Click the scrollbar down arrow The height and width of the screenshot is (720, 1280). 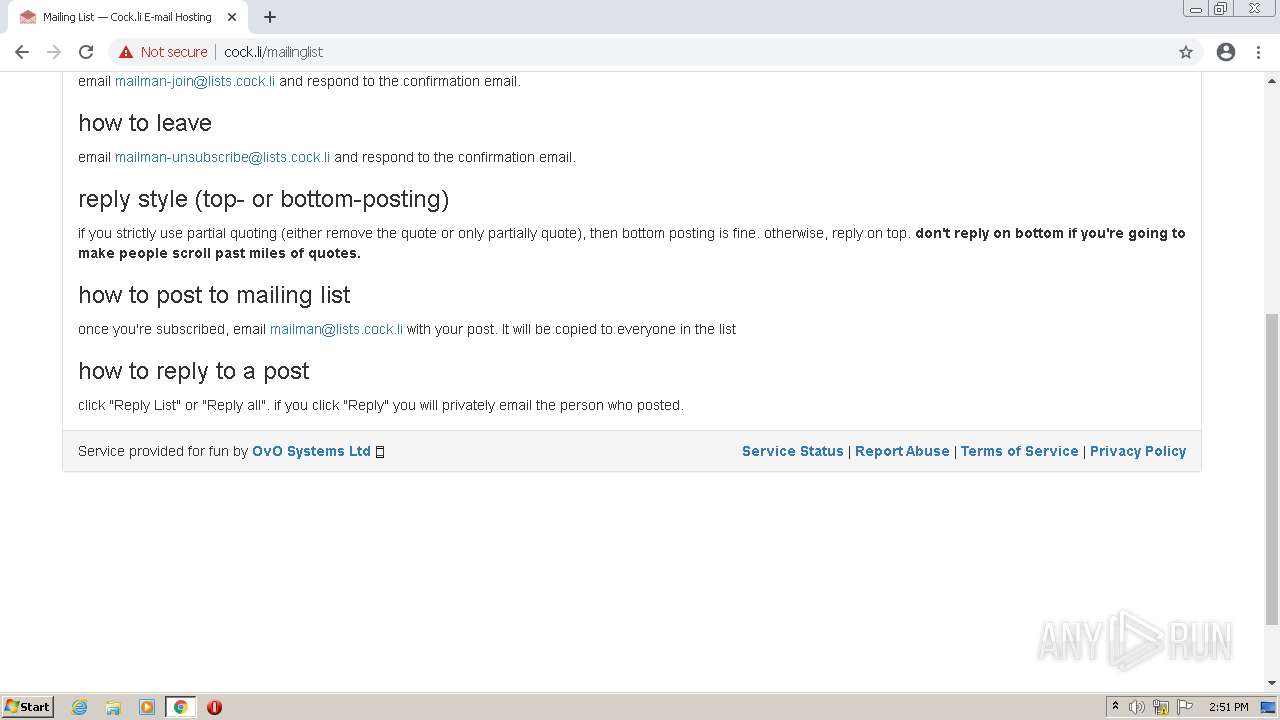pyautogui.click(x=1272, y=683)
